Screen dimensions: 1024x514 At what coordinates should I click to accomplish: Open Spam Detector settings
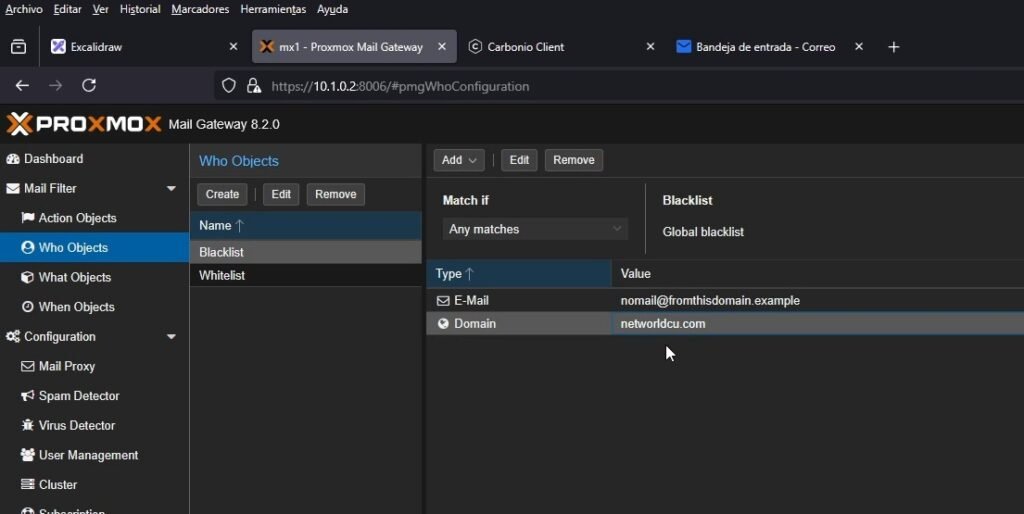pos(79,396)
